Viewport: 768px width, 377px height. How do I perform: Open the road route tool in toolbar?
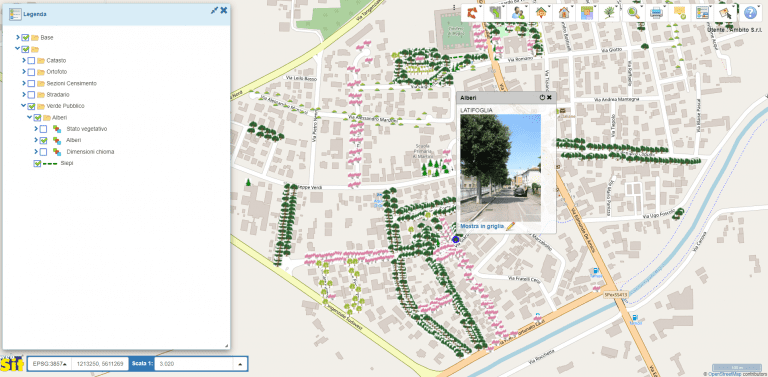coord(496,13)
